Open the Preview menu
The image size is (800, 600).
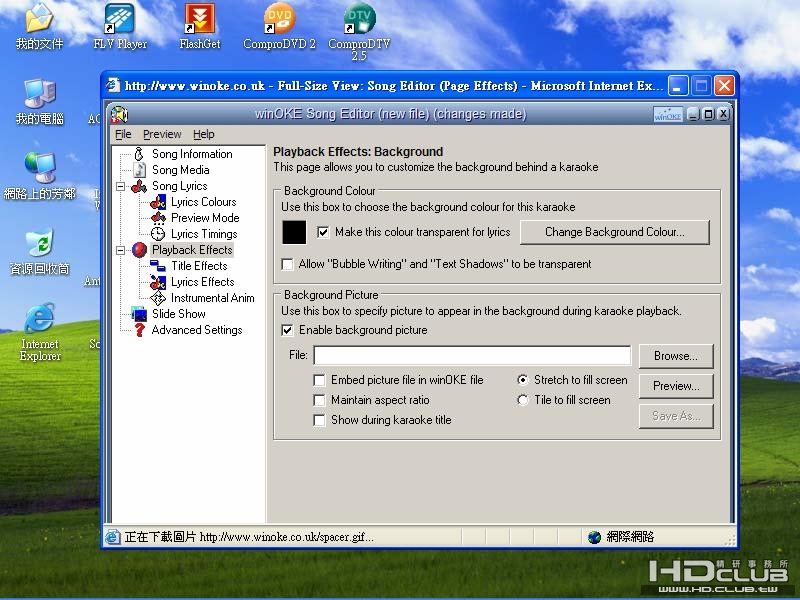[162, 134]
